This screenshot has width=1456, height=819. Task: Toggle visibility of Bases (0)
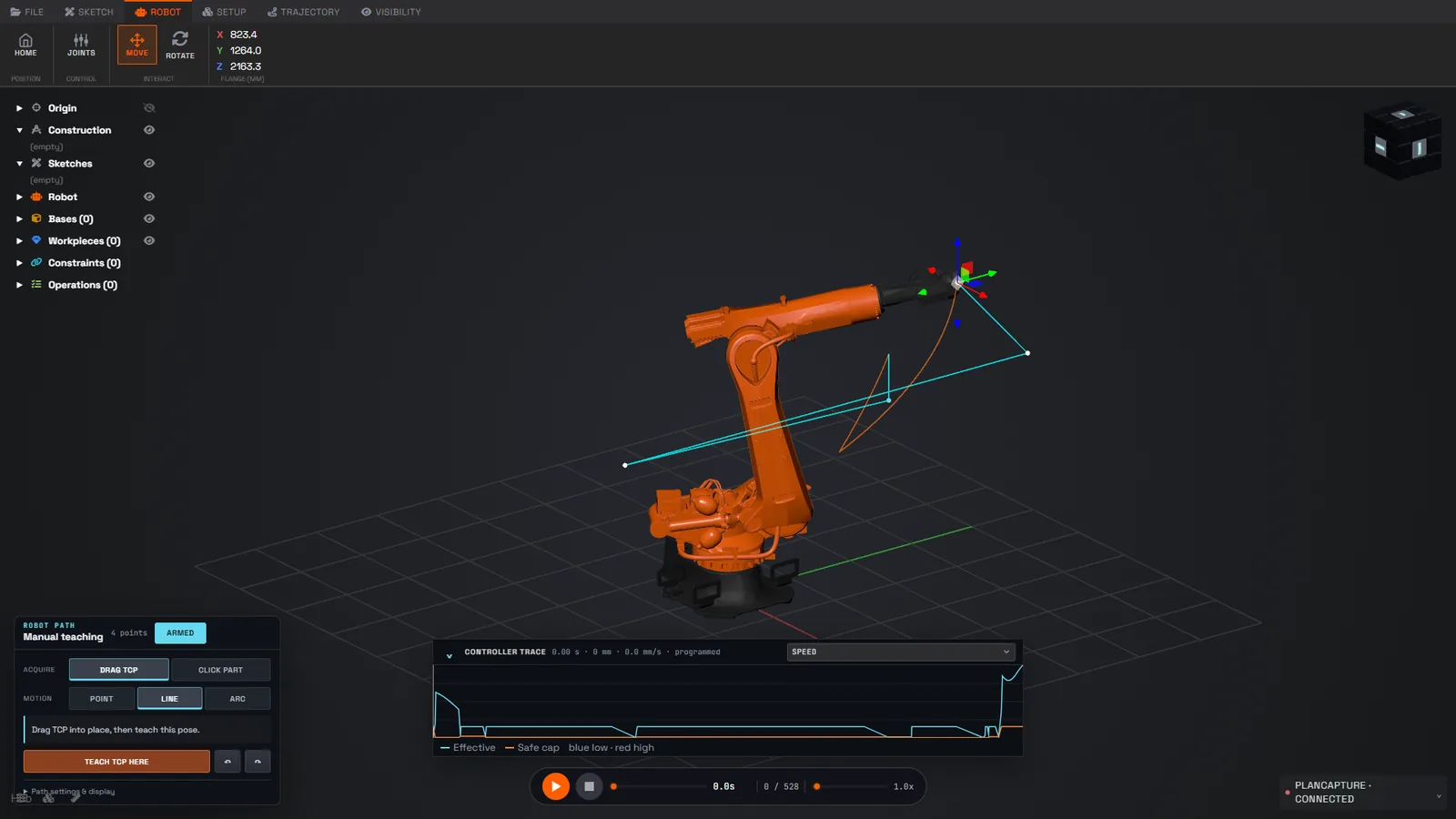(x=149, y=218)
